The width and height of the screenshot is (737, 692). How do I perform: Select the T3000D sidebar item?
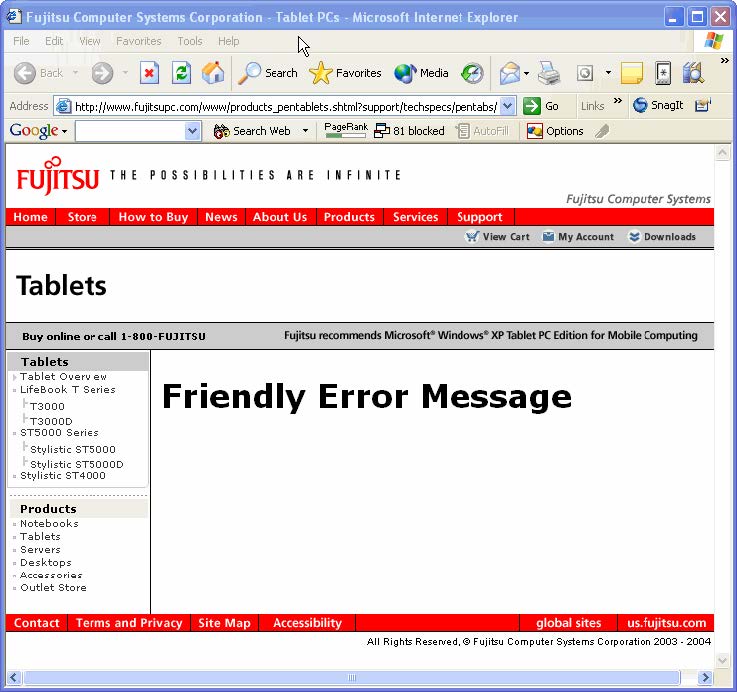coord(51,421)
